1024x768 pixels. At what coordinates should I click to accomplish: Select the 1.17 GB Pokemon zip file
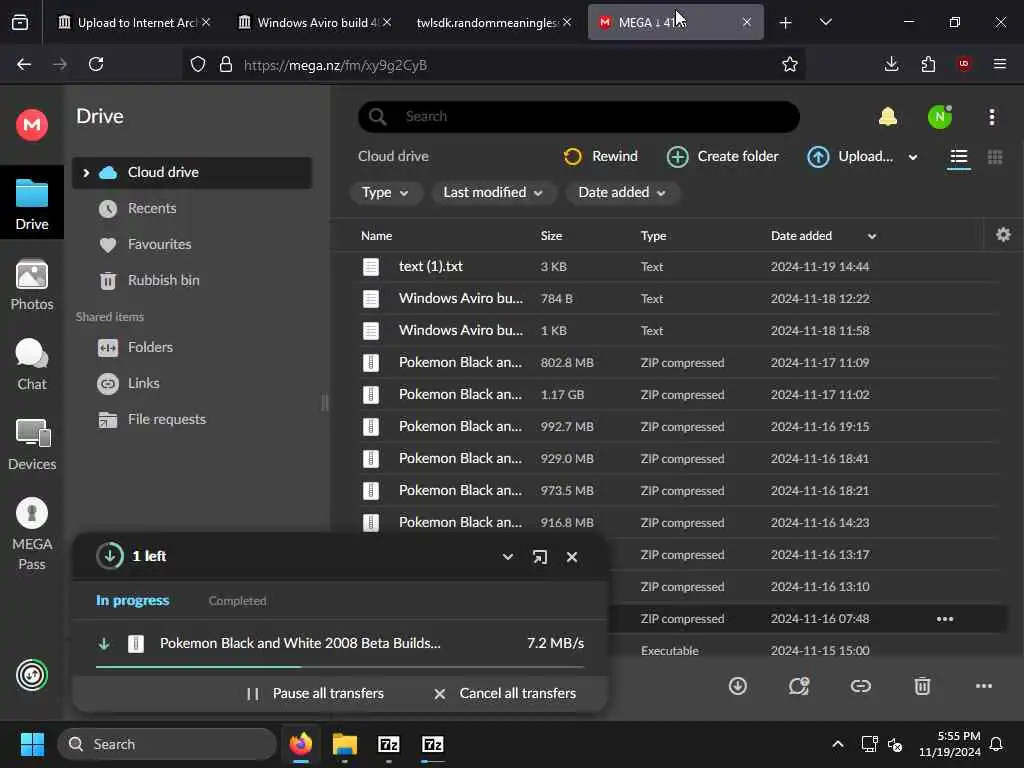point(679,394)
